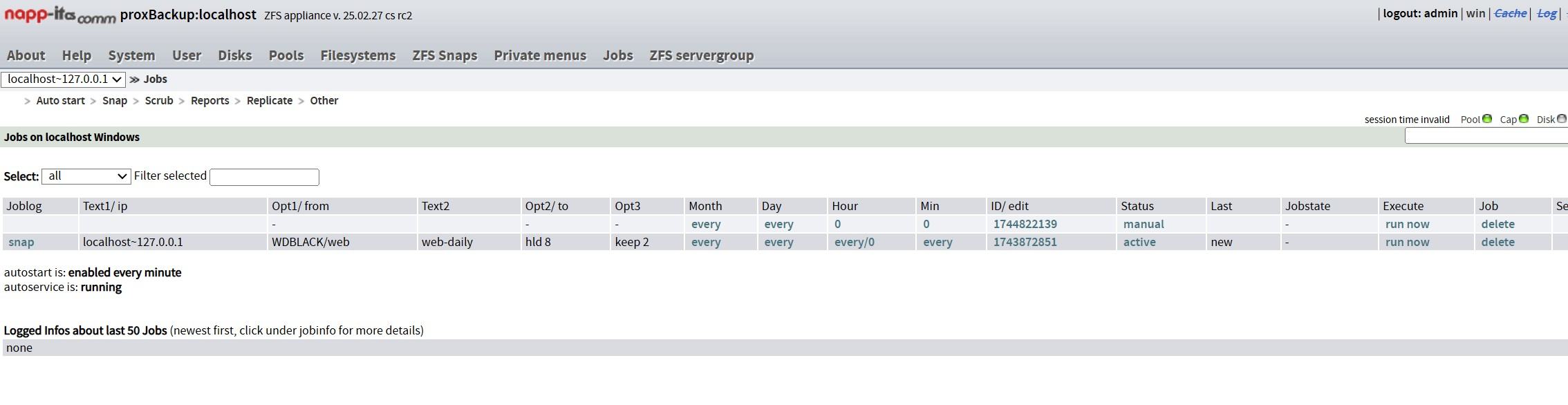Click Min 'every' for snap job
Image resolution: width=1568 pixels, height=405 pixels.
(937, 243)
